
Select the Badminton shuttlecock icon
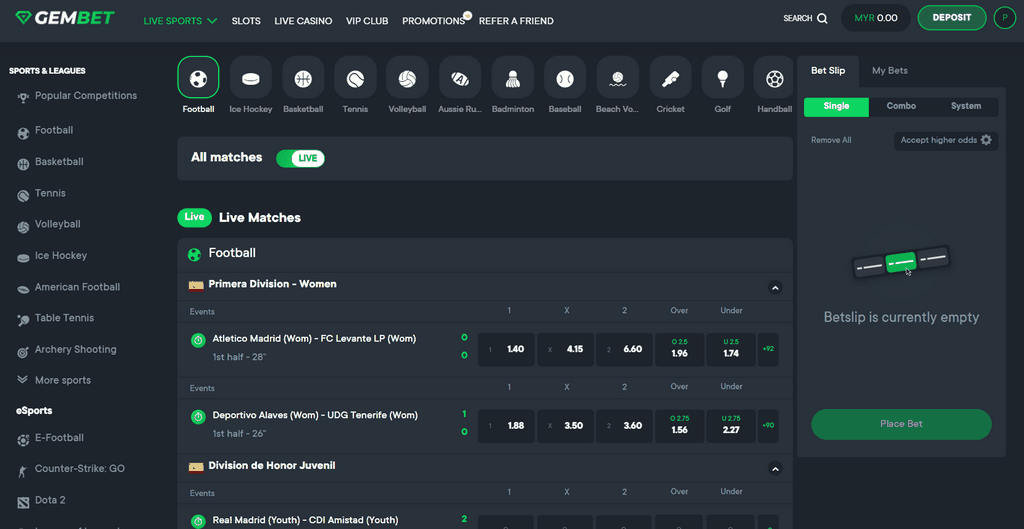point(513,78)
